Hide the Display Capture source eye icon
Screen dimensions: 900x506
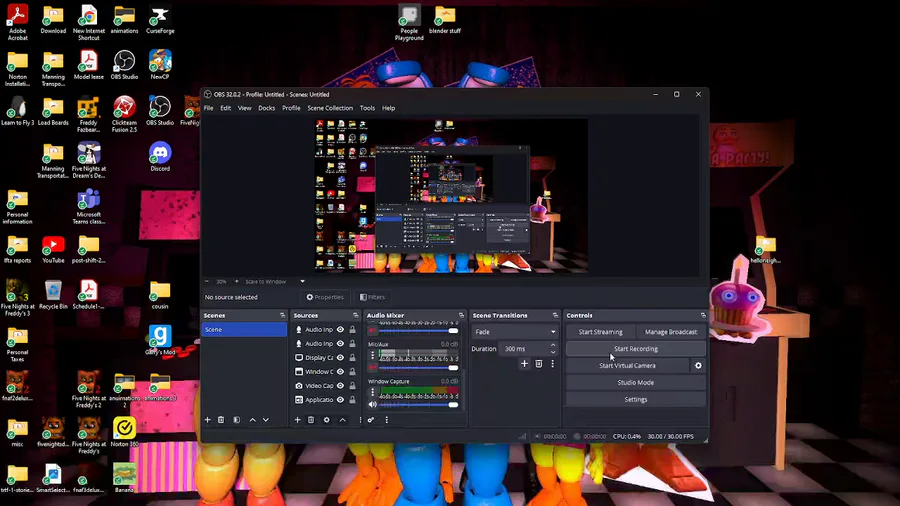[340, 357]
